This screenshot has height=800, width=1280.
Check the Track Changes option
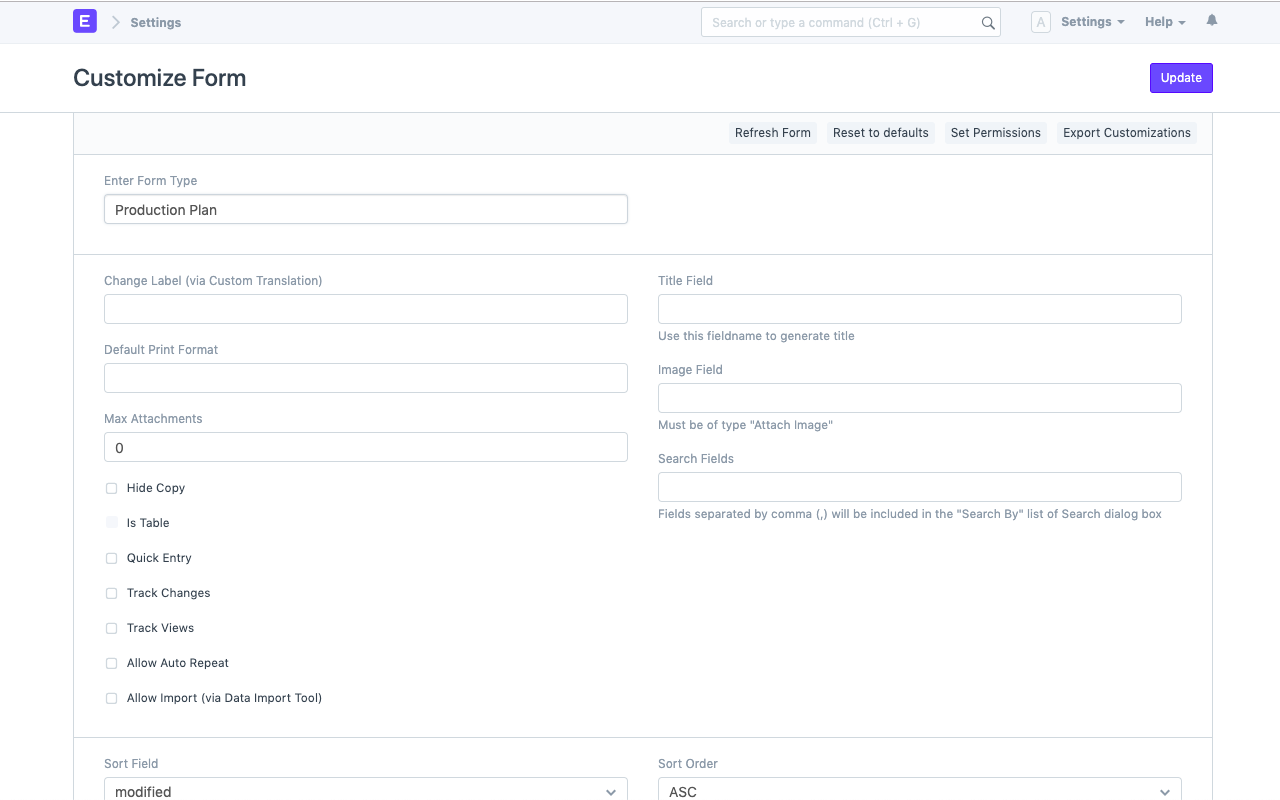pyautogui.click(x=111, y=593)
